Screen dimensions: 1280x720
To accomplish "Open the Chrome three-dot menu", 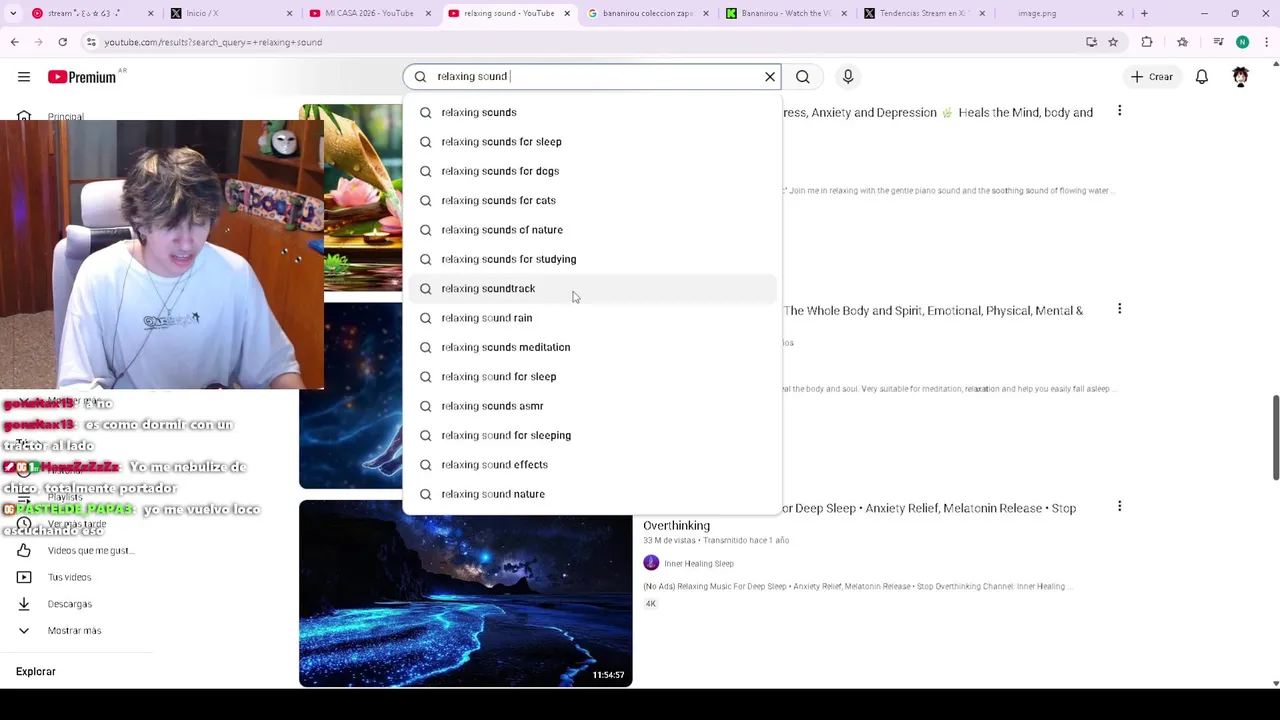I will [x=1267, y=42].
